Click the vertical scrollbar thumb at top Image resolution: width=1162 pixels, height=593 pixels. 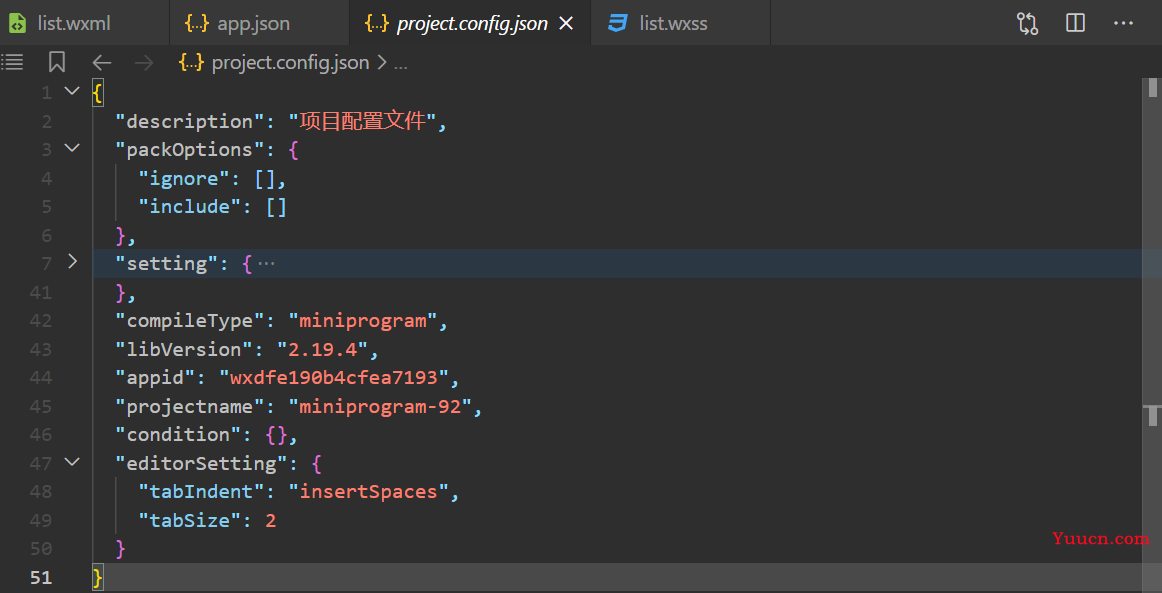click(1152, 88)
